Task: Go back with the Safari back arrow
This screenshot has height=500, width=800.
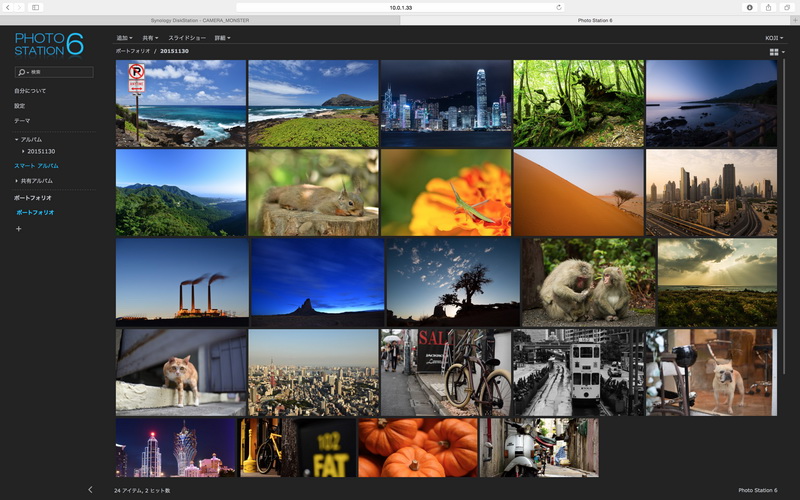Action: click(9, 7)
